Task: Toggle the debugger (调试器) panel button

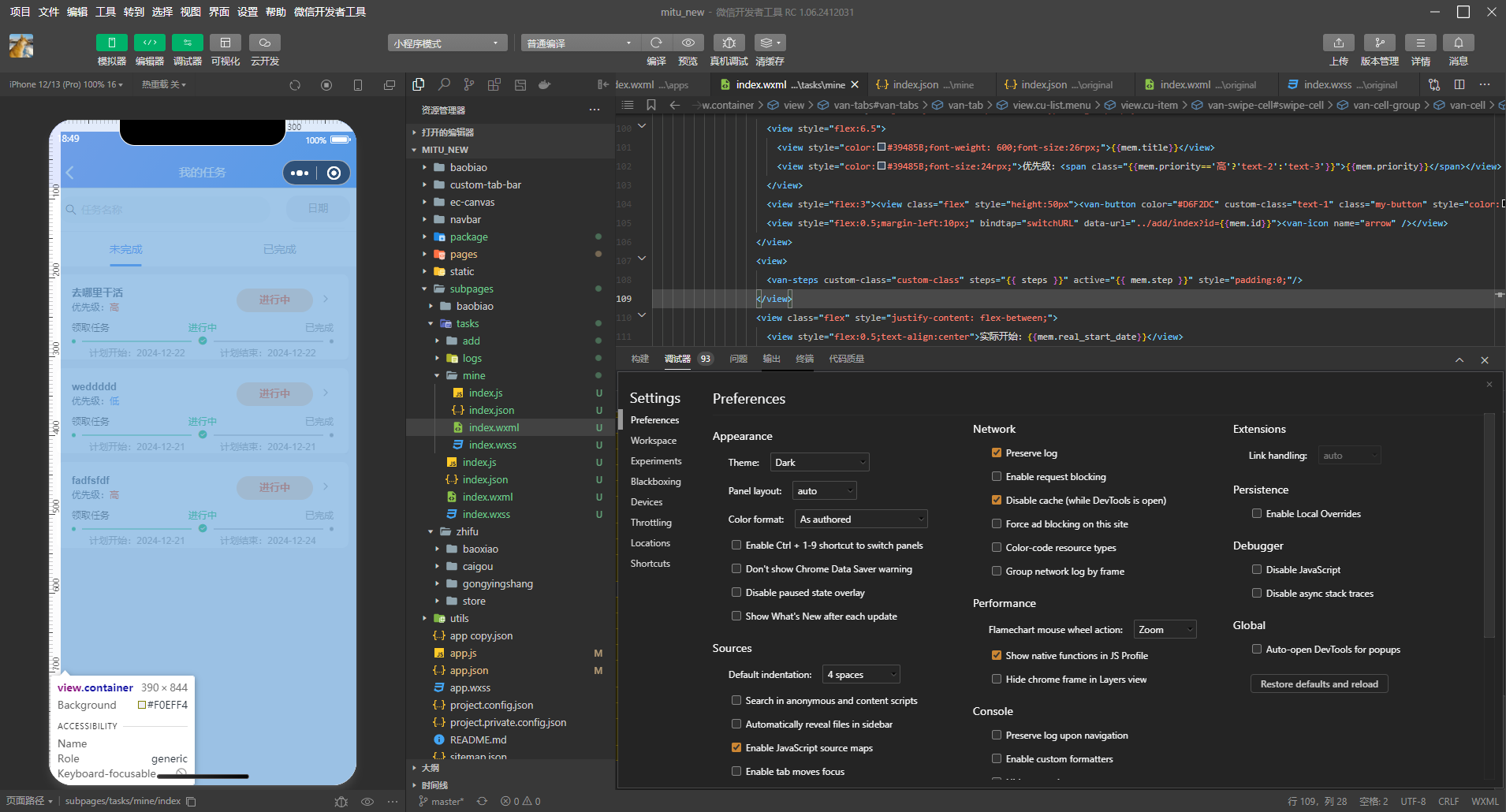Action: 187,43
